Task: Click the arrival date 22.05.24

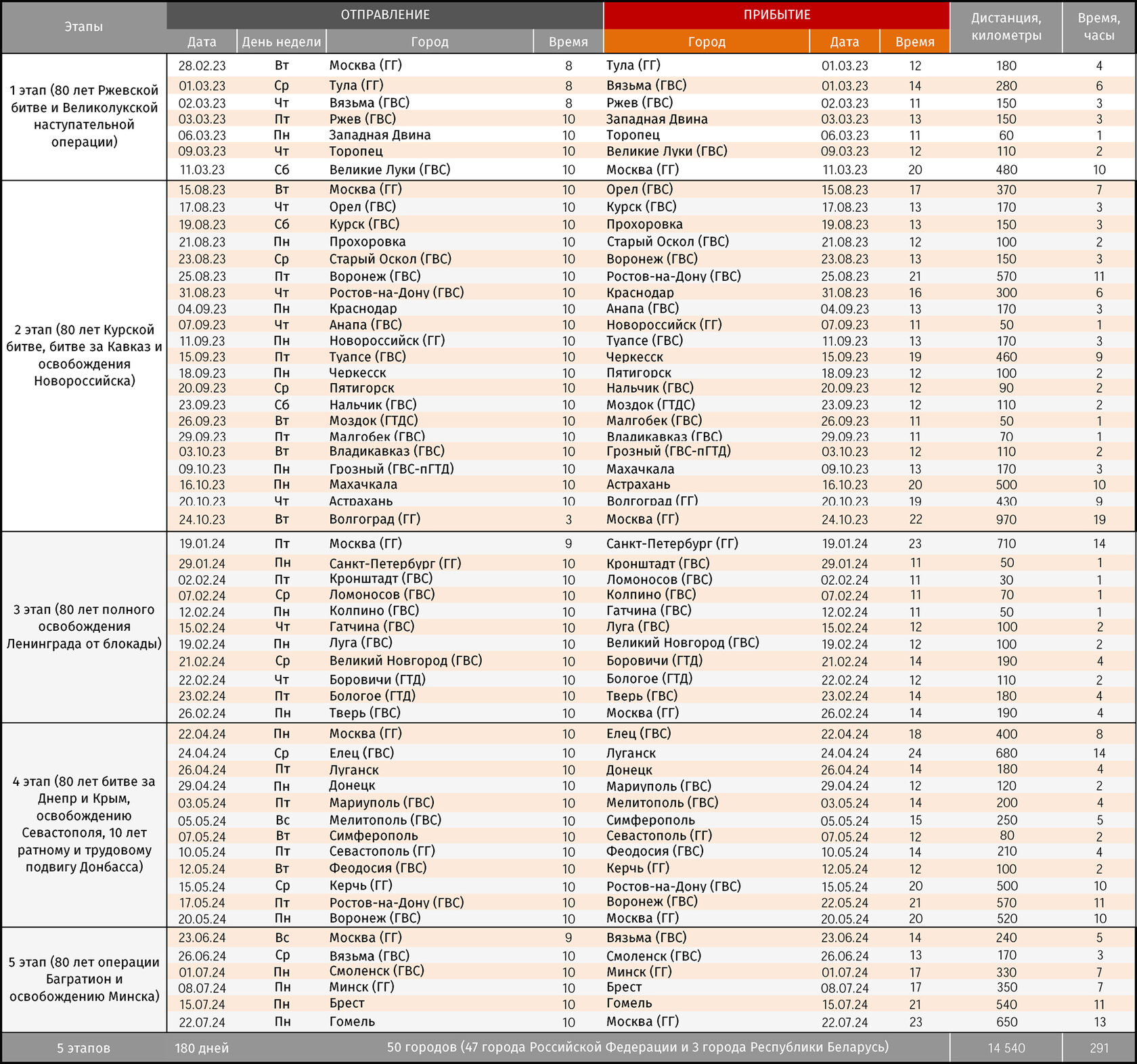Action: [845, 903]
